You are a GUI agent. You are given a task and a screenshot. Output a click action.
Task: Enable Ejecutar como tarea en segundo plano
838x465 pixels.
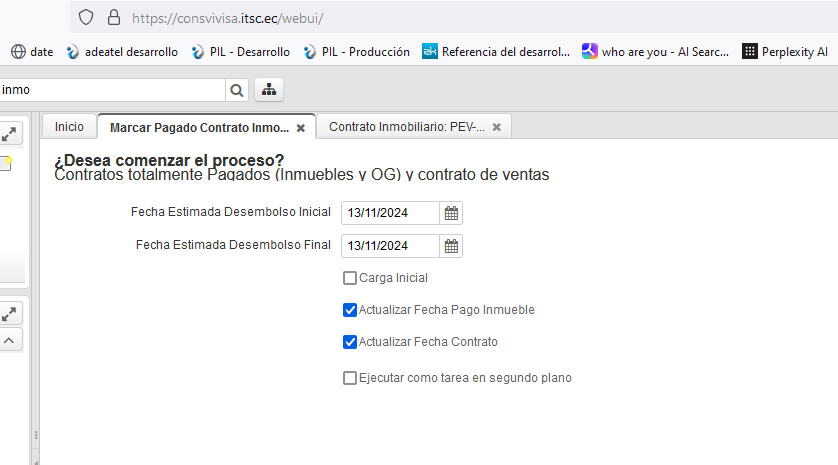349,378
